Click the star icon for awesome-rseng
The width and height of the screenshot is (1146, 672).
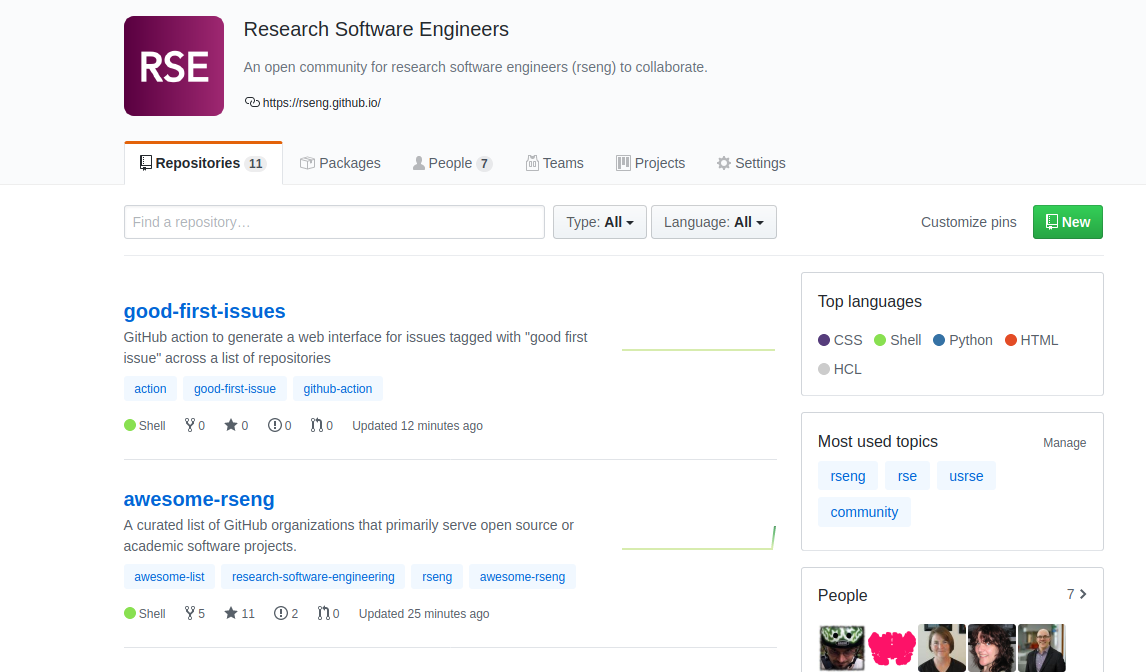231,613
